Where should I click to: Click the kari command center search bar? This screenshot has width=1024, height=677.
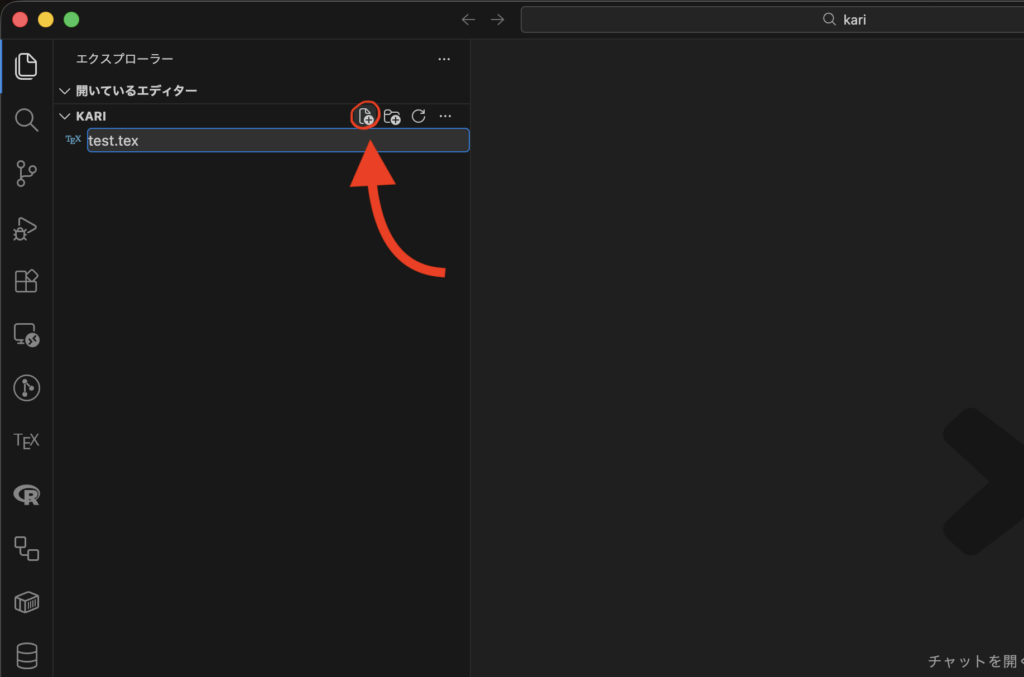pyautogui.click(x=770, y=20)
